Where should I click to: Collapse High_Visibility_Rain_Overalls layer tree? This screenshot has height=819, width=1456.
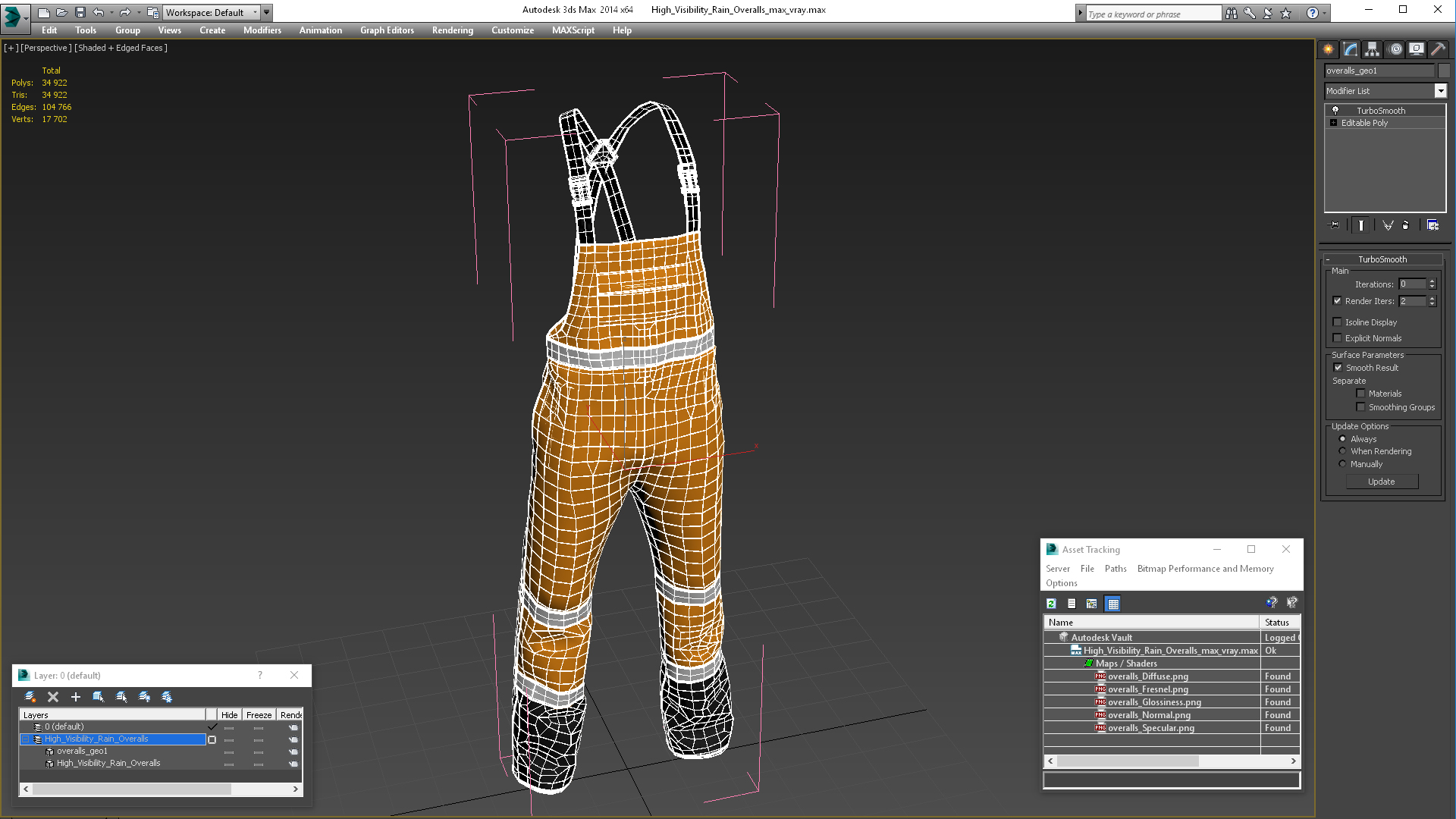[x=25, y=739]
